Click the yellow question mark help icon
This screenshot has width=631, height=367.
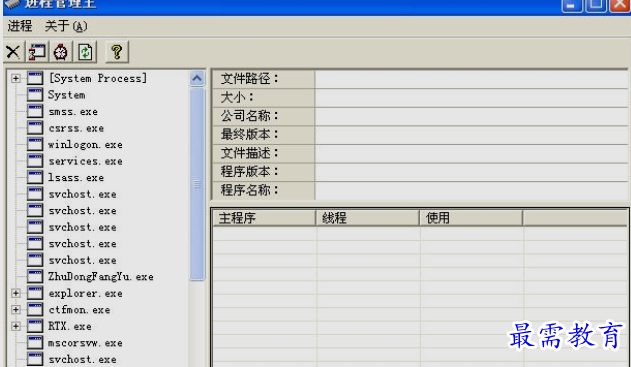point(117,52)
